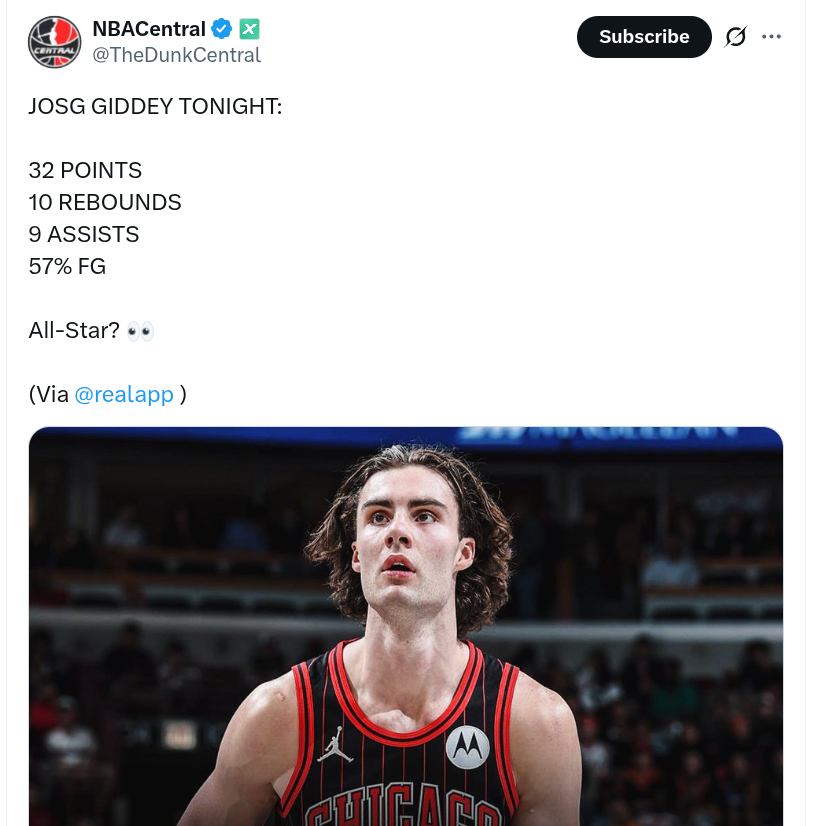Click the Motorola logo on the jersey
Screen dimensions: 818x826
[467, 746]
